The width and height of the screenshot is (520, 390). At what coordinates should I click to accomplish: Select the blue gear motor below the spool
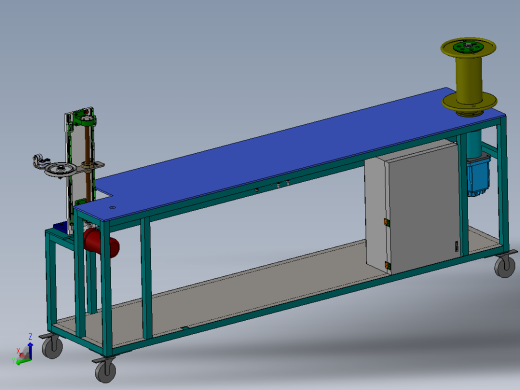[x=479, y=177]
